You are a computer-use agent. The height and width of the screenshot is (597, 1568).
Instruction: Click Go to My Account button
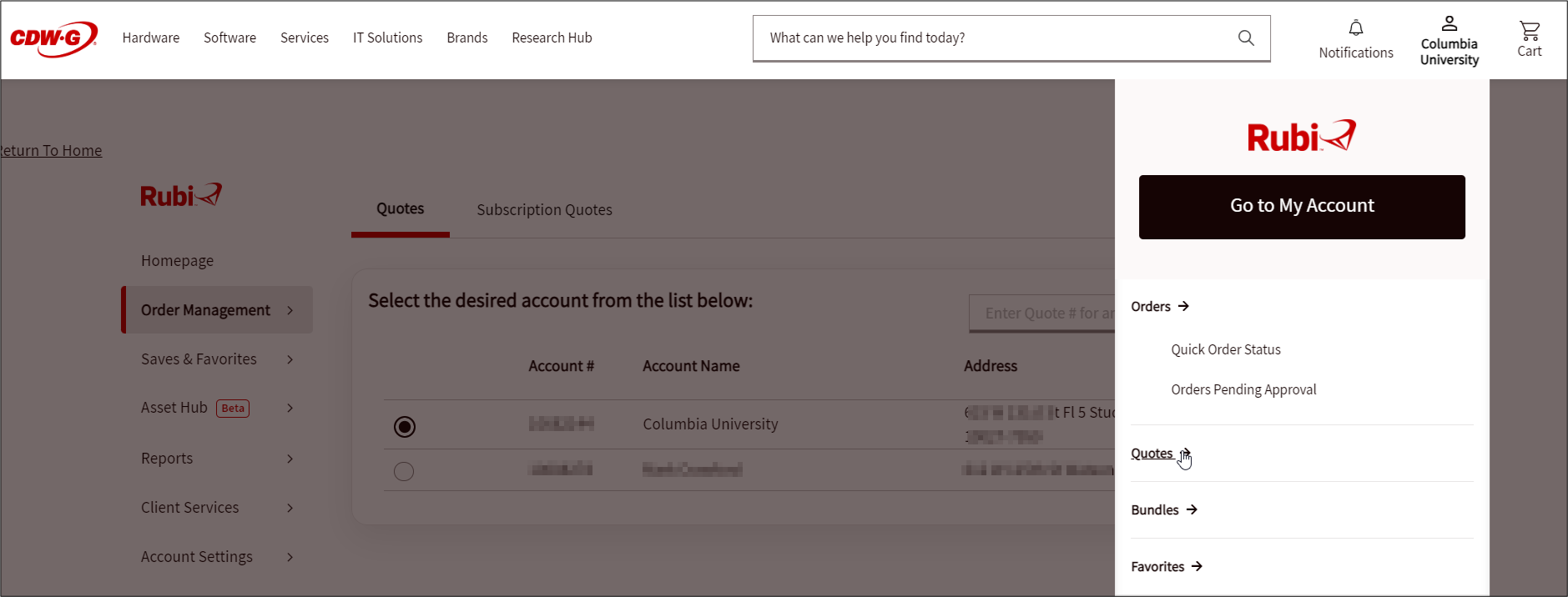click(1302, 207)
